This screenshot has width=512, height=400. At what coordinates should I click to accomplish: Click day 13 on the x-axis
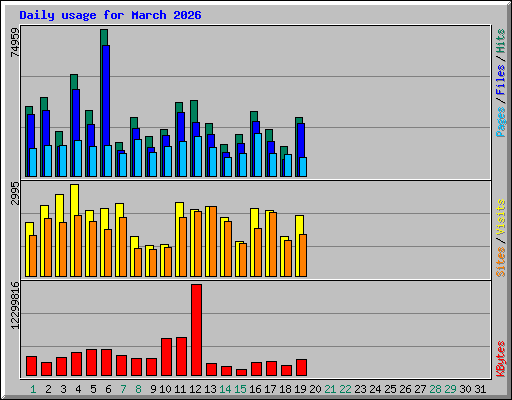[x=210, y=389]
